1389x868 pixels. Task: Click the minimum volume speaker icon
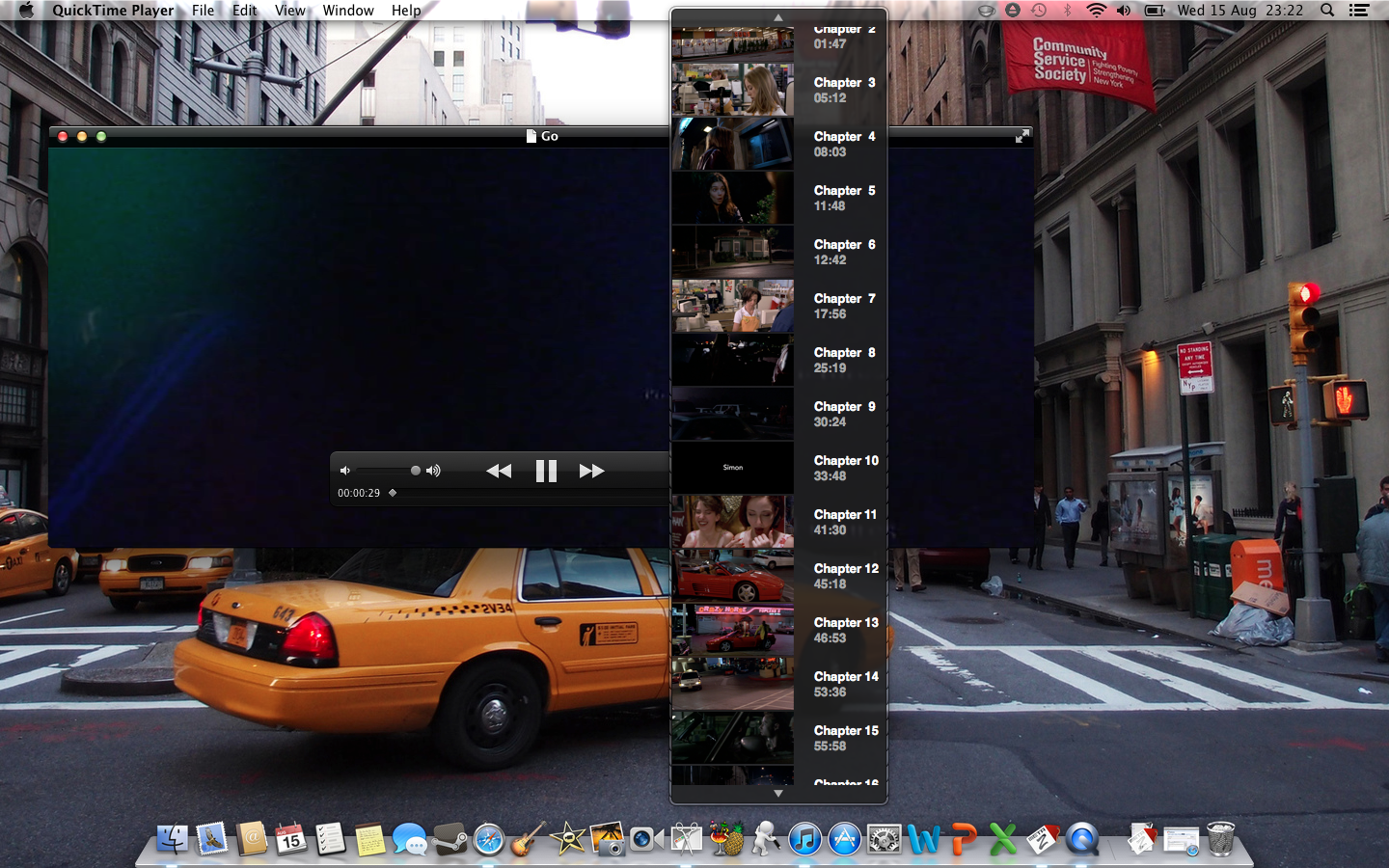pos(345,471)
